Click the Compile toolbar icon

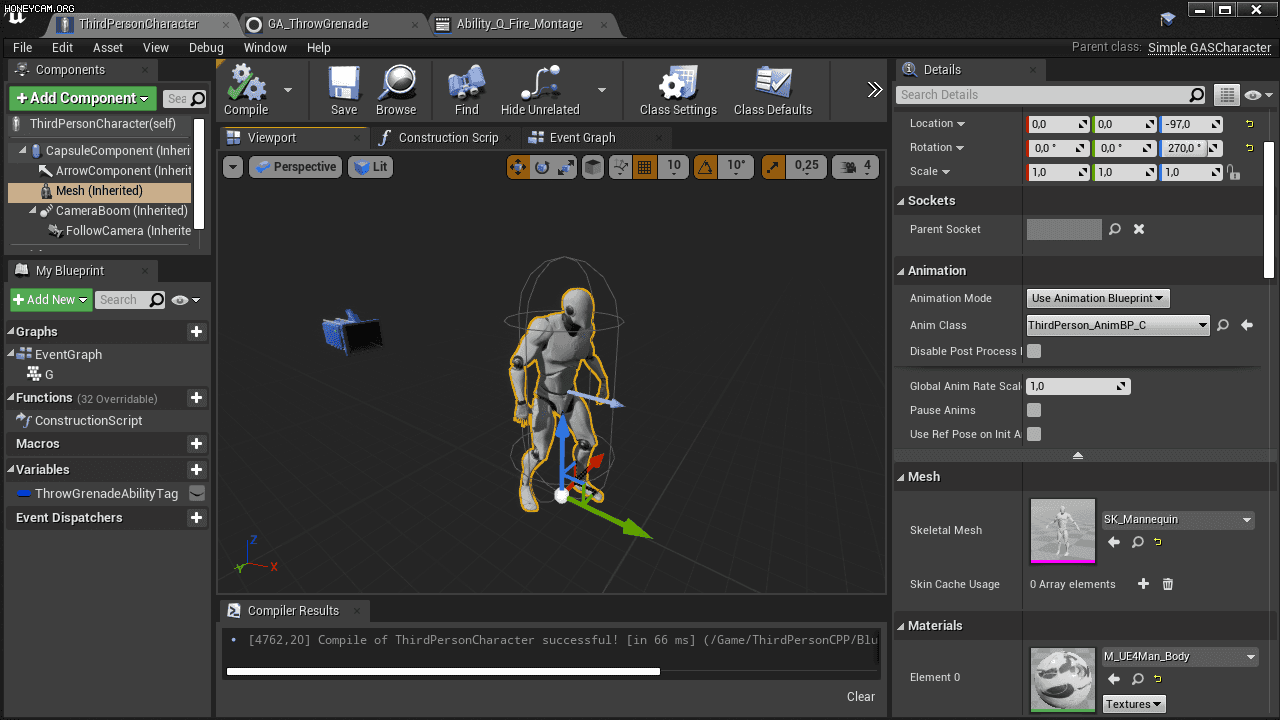click(246, 89)
